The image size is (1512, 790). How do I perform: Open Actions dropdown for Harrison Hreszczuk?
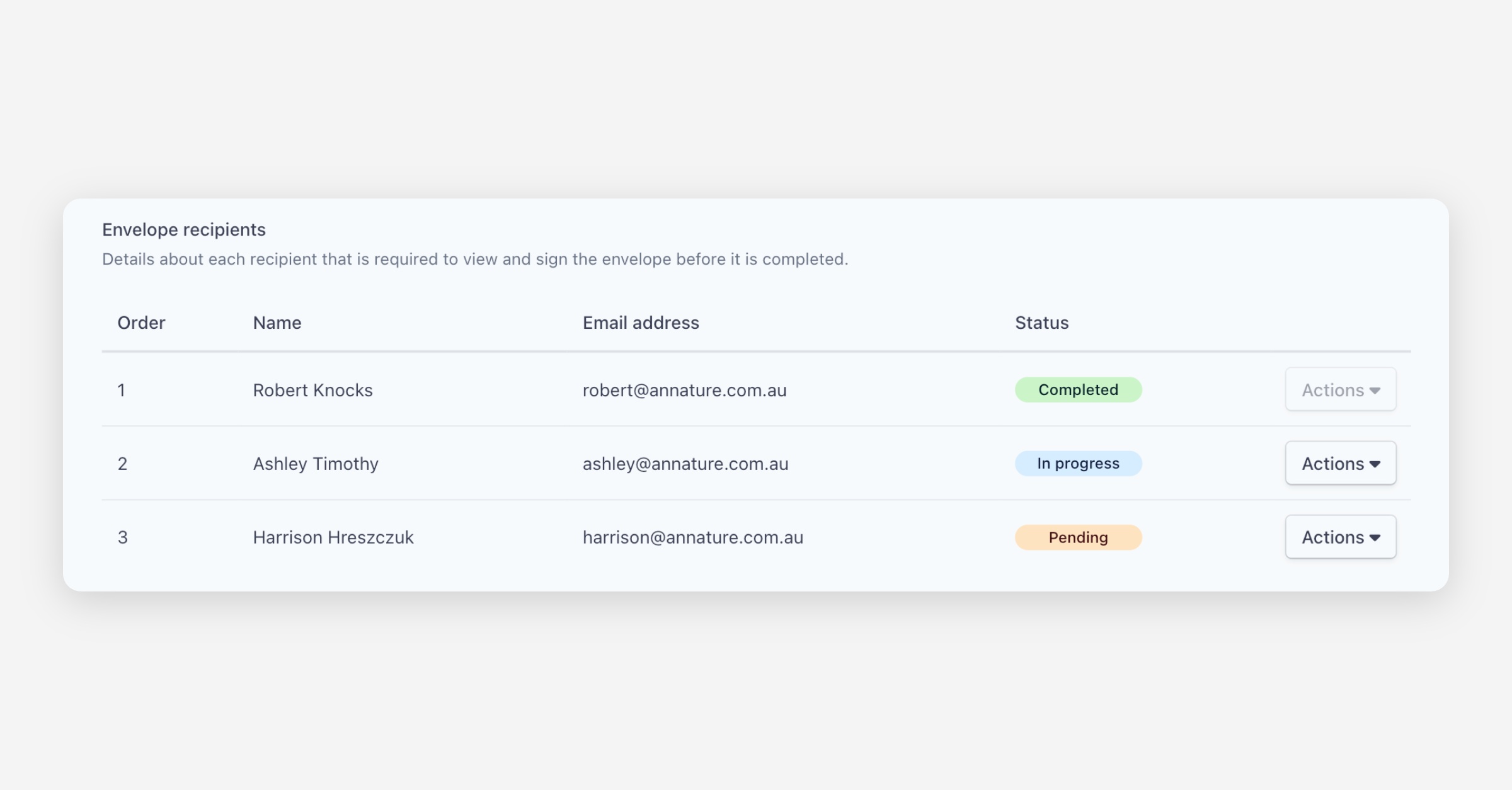[1340, 537]
